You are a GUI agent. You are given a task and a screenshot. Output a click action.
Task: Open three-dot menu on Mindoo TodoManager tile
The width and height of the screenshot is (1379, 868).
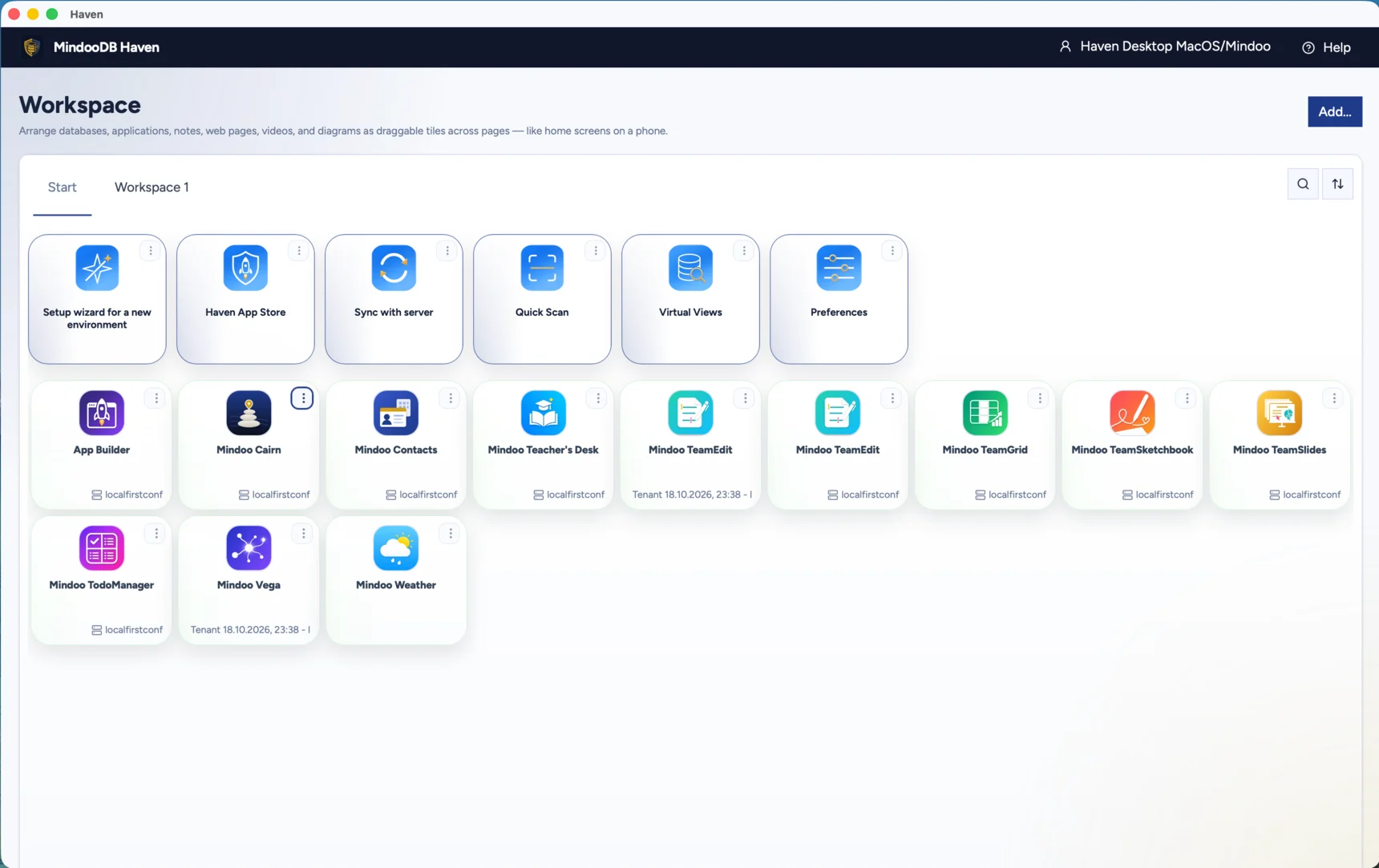tap(156, 533)
